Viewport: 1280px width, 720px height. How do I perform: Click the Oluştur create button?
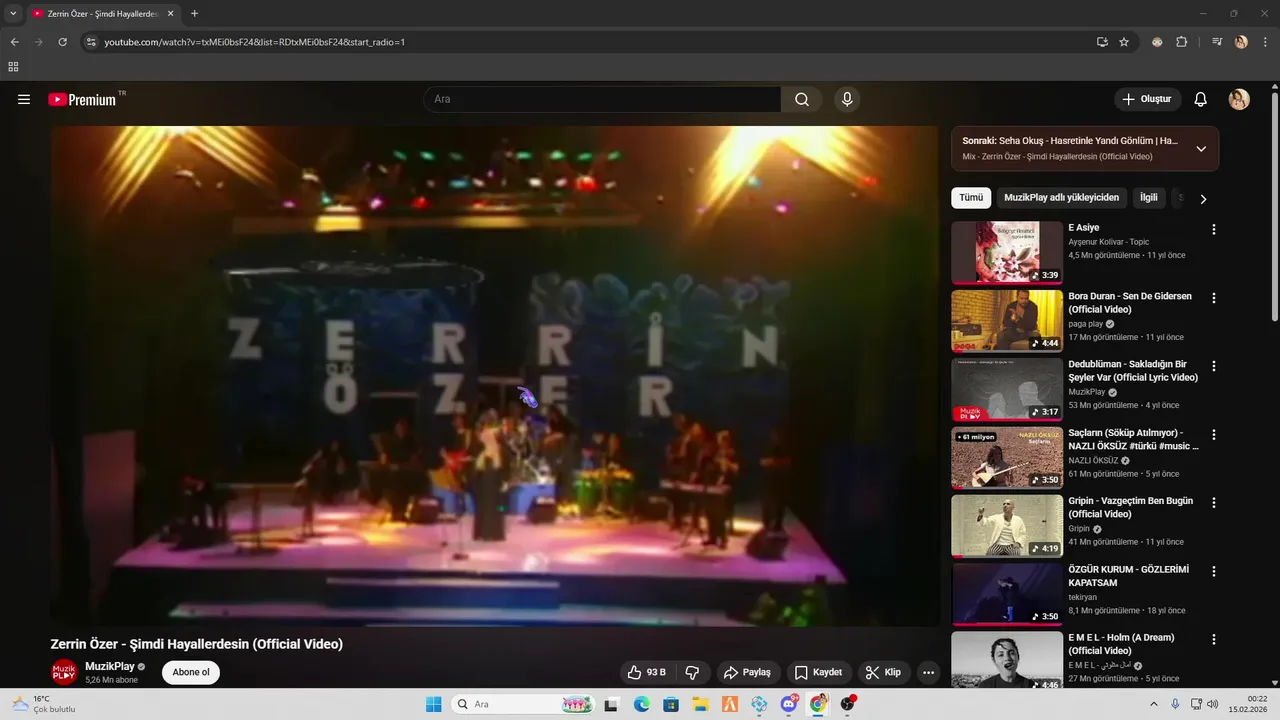1147,99
